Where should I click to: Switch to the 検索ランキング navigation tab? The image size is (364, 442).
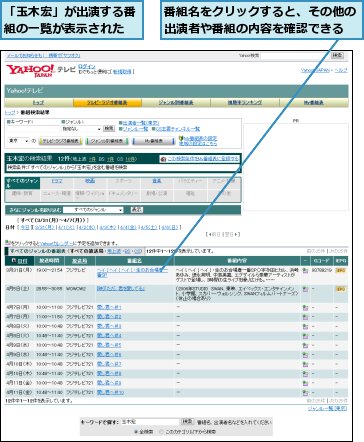click(x=245, y=103)
